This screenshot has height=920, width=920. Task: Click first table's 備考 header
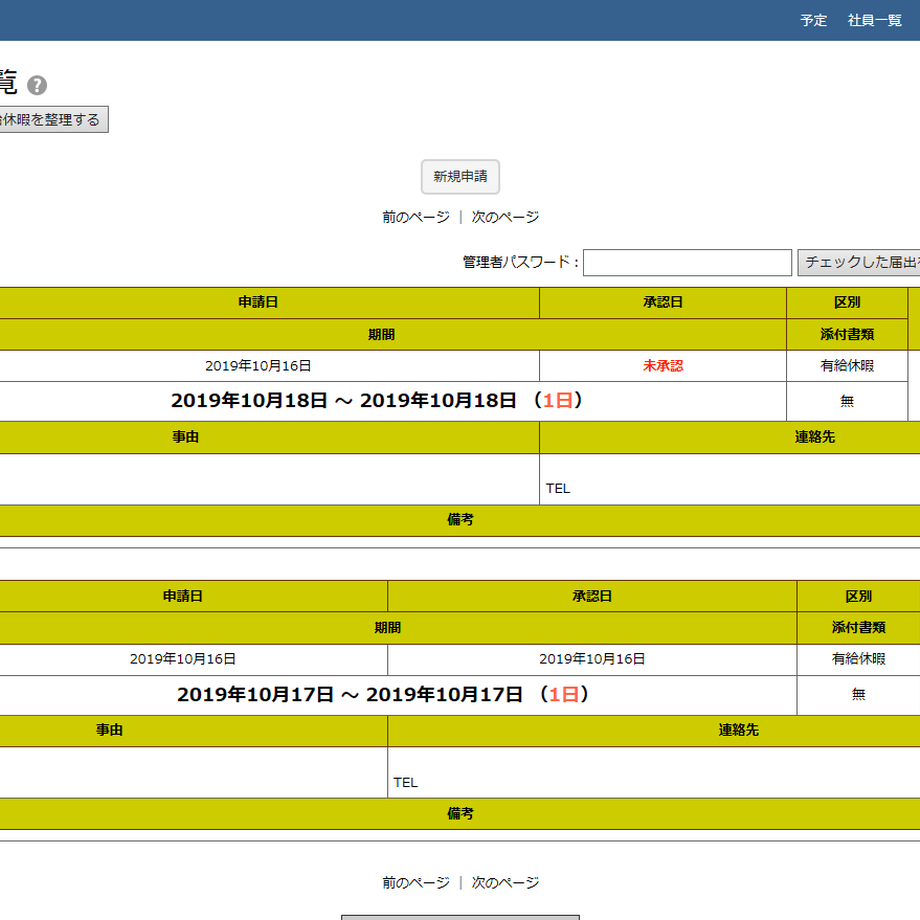[460, 520]
